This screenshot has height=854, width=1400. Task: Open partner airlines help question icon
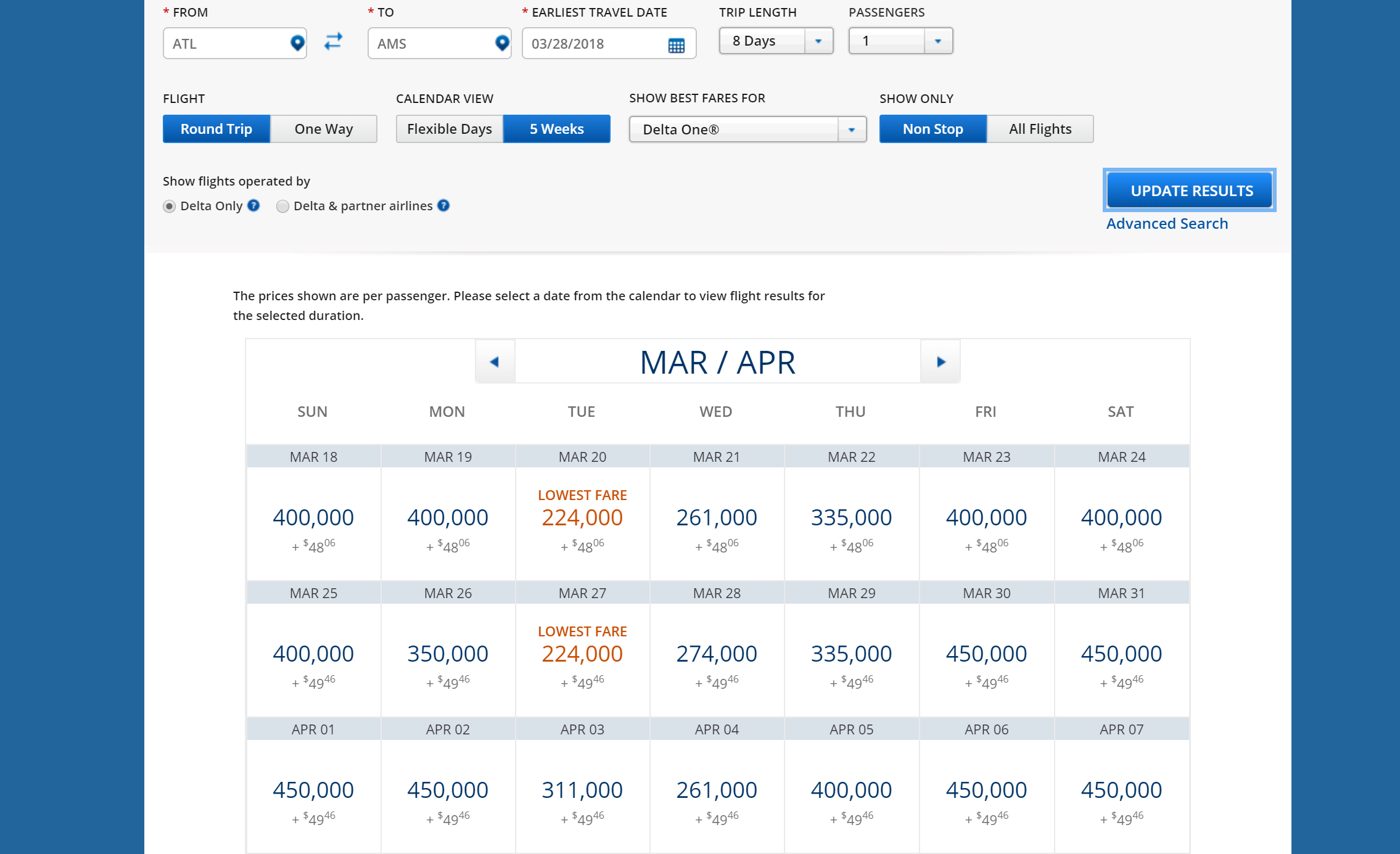(443, 205)
